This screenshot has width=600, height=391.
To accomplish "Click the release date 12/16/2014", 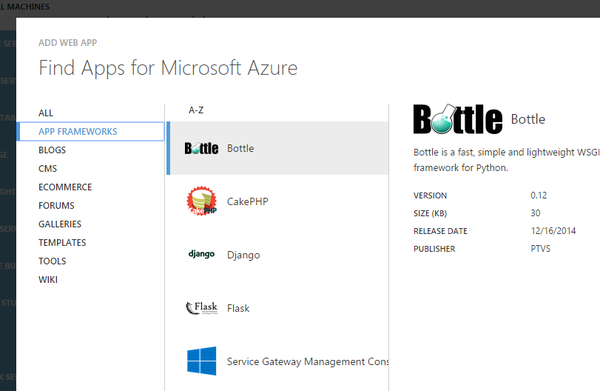I will point(553,231).
